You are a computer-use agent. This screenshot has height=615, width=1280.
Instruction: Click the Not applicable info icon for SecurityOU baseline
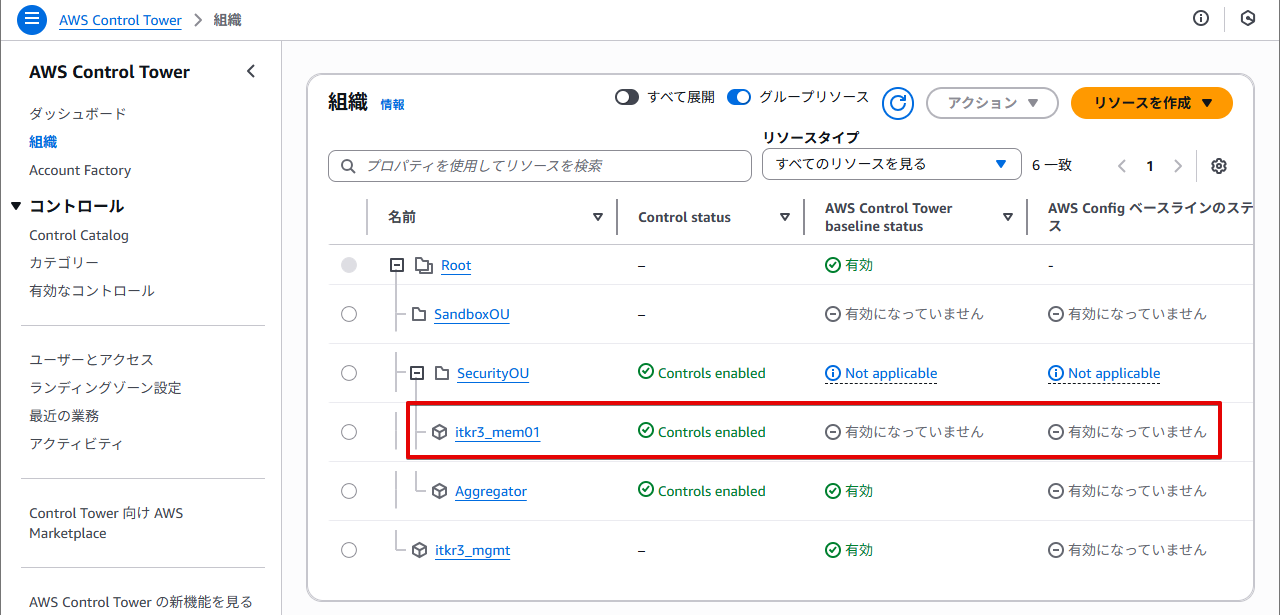832,373
